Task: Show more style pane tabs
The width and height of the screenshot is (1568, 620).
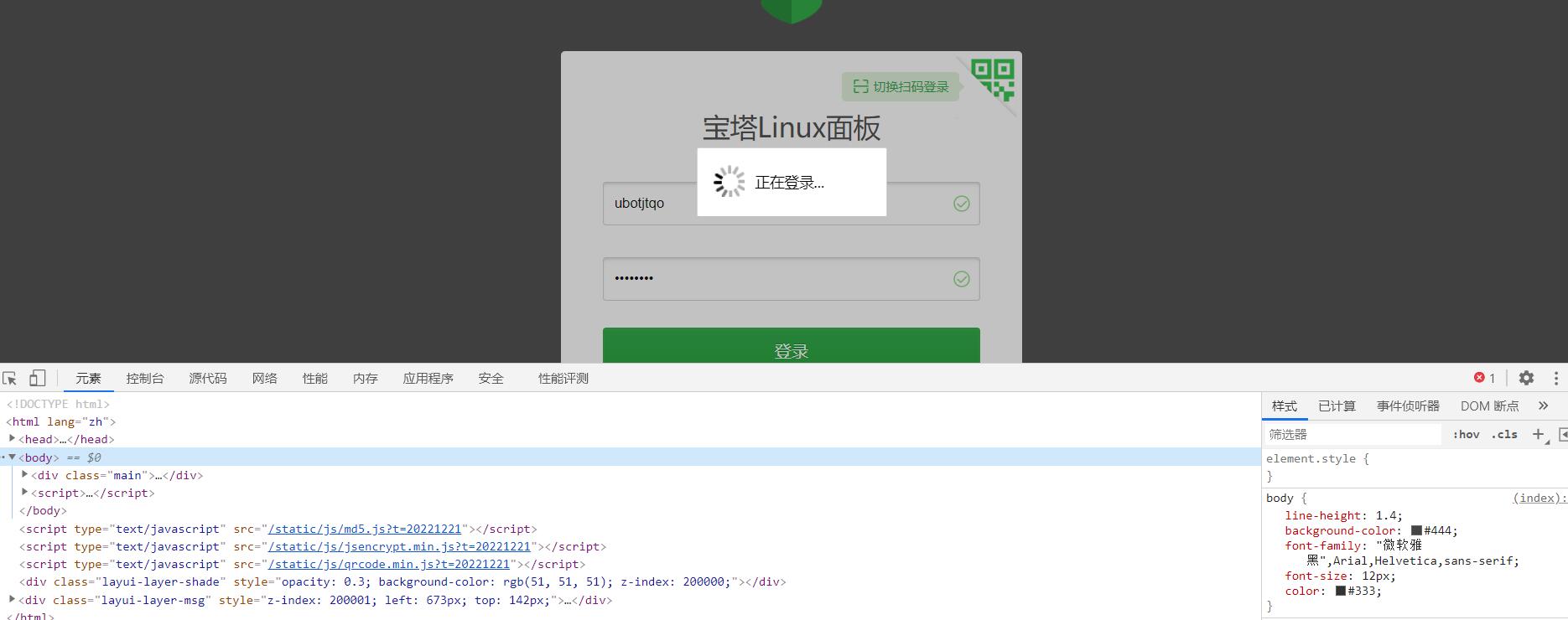Action: [x=1543, y=406]
